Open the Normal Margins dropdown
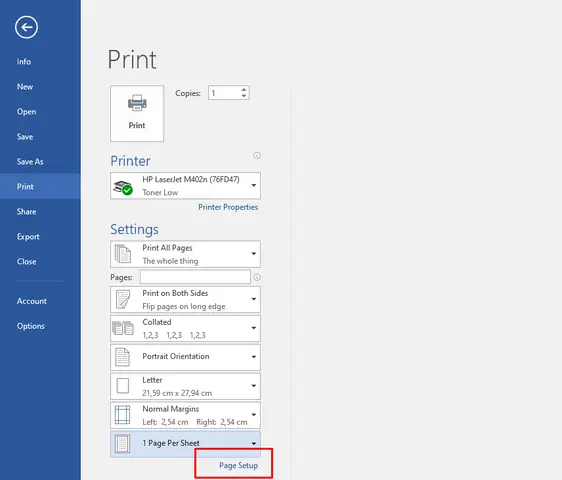 (185, 415)
